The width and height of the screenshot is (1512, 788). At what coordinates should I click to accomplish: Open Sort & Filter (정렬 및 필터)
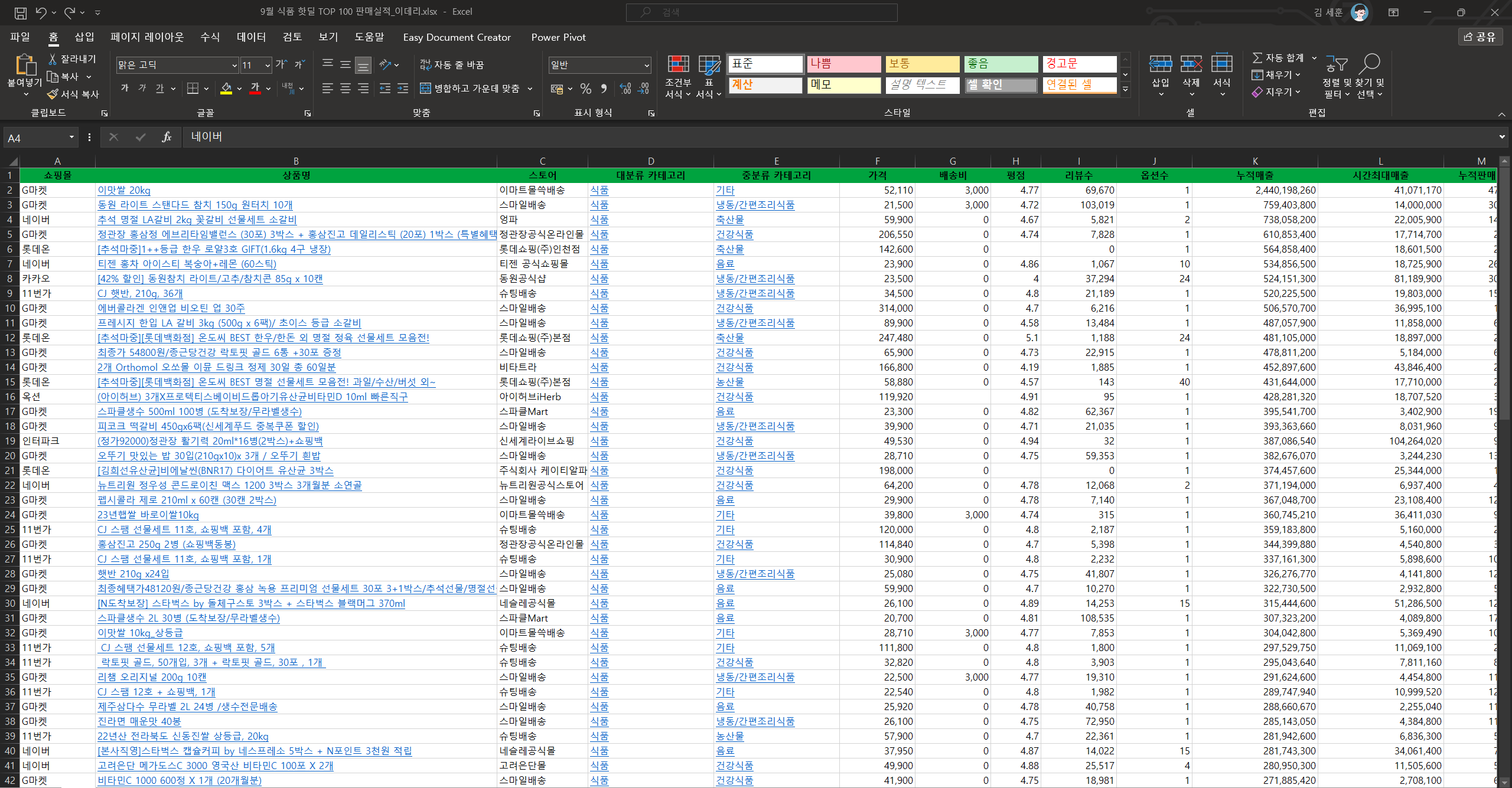point(1337,77)
